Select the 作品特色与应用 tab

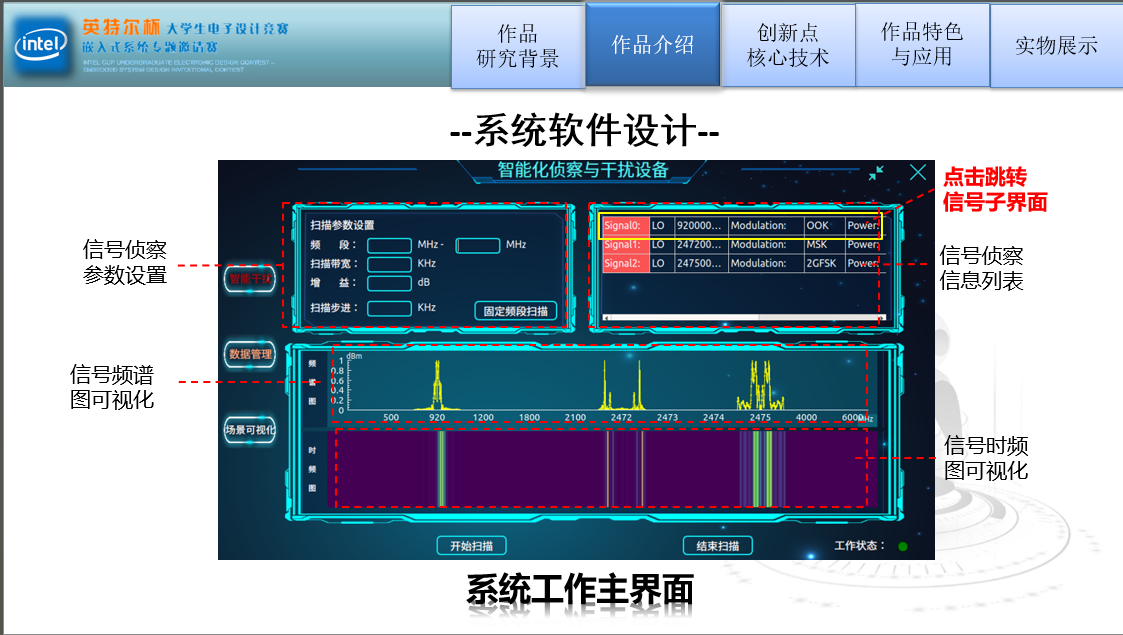click(x=922, y=45)
